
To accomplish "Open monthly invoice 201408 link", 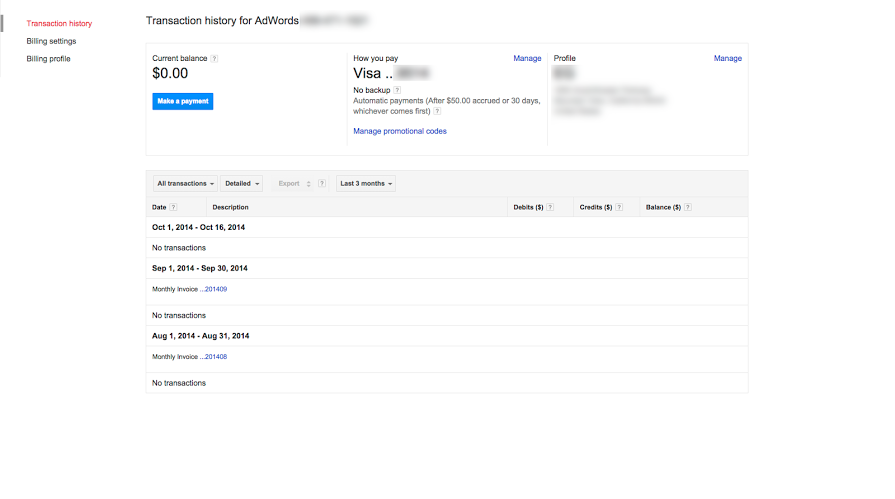I will 216,357.
